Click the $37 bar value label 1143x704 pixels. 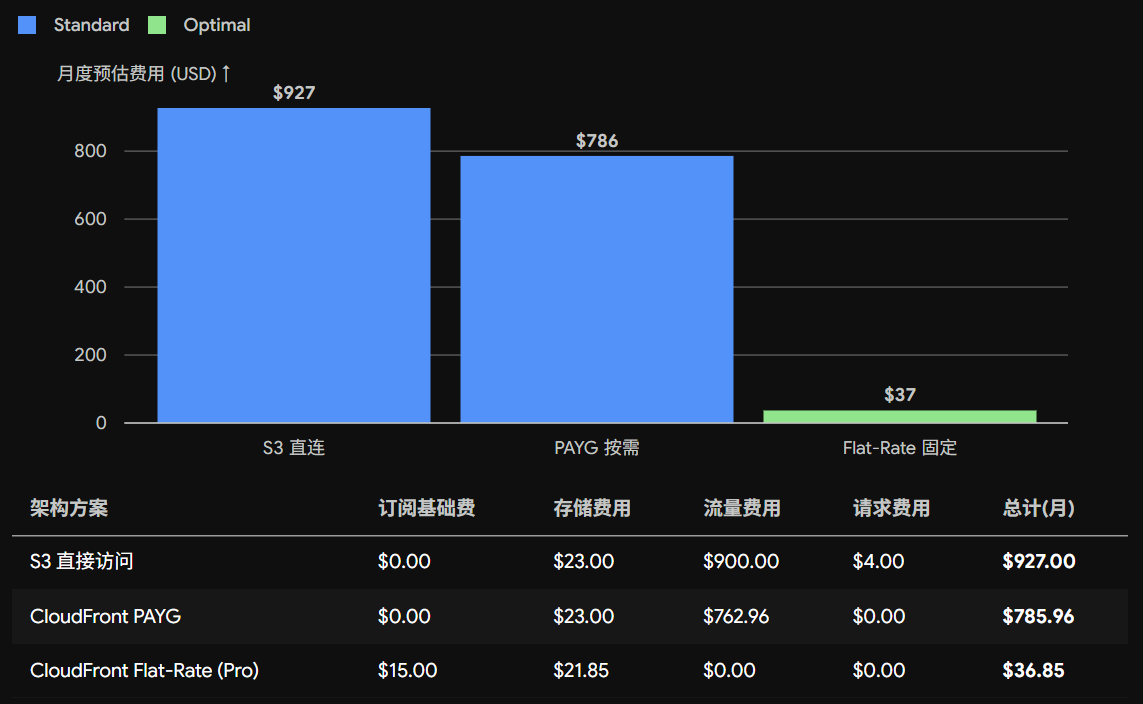point(900,395)
